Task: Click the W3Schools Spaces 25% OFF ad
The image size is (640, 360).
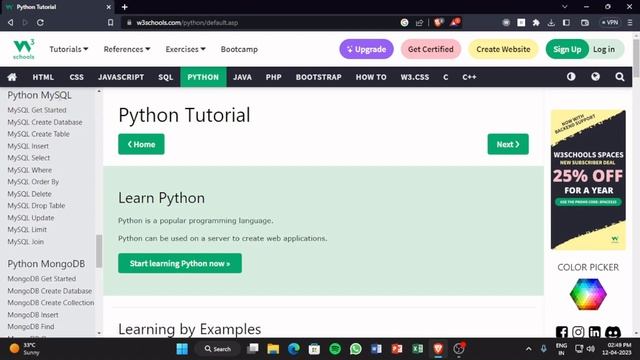Action: pos(588,180)
